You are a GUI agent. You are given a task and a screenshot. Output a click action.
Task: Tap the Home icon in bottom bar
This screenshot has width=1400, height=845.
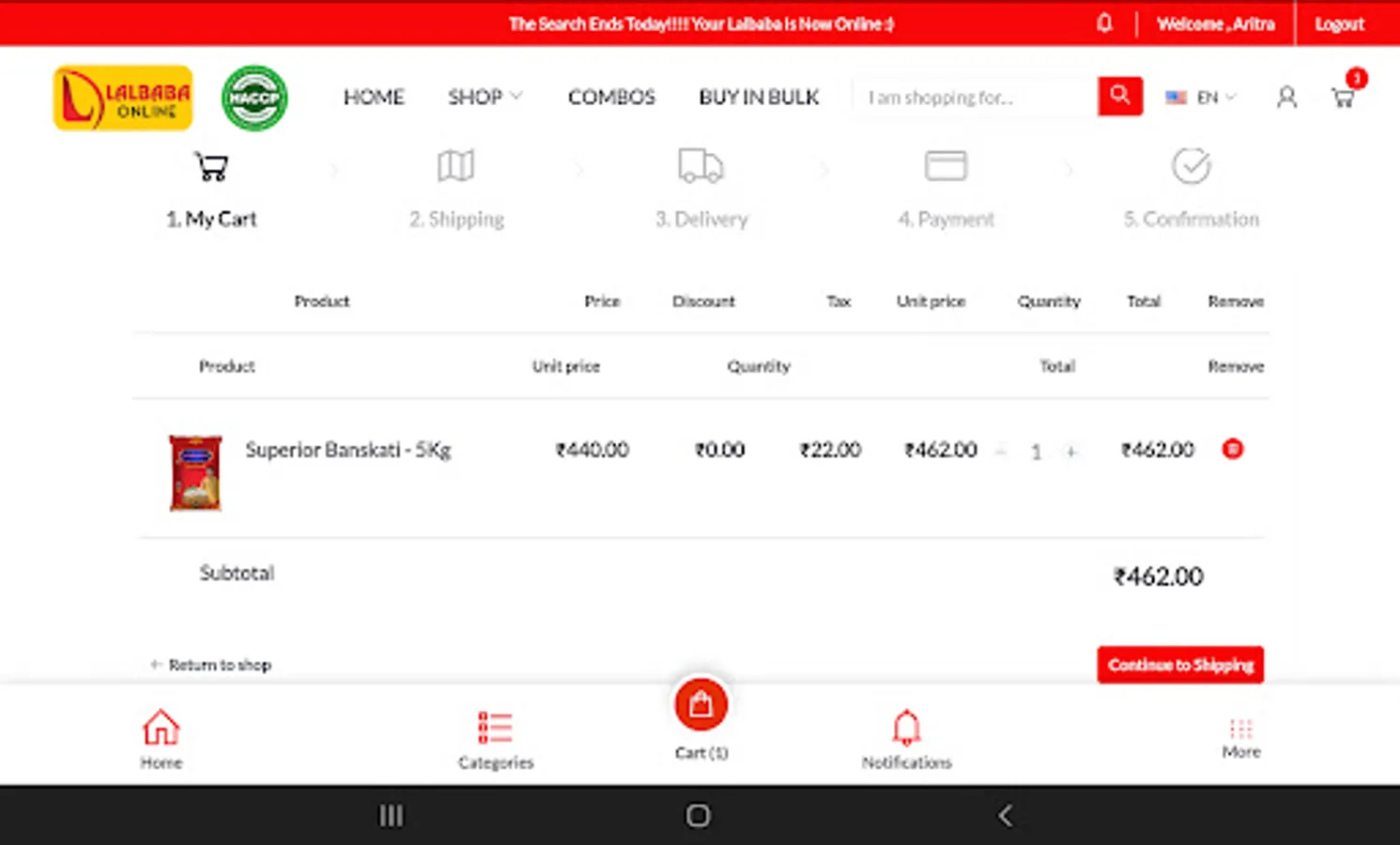pos(162,739)
